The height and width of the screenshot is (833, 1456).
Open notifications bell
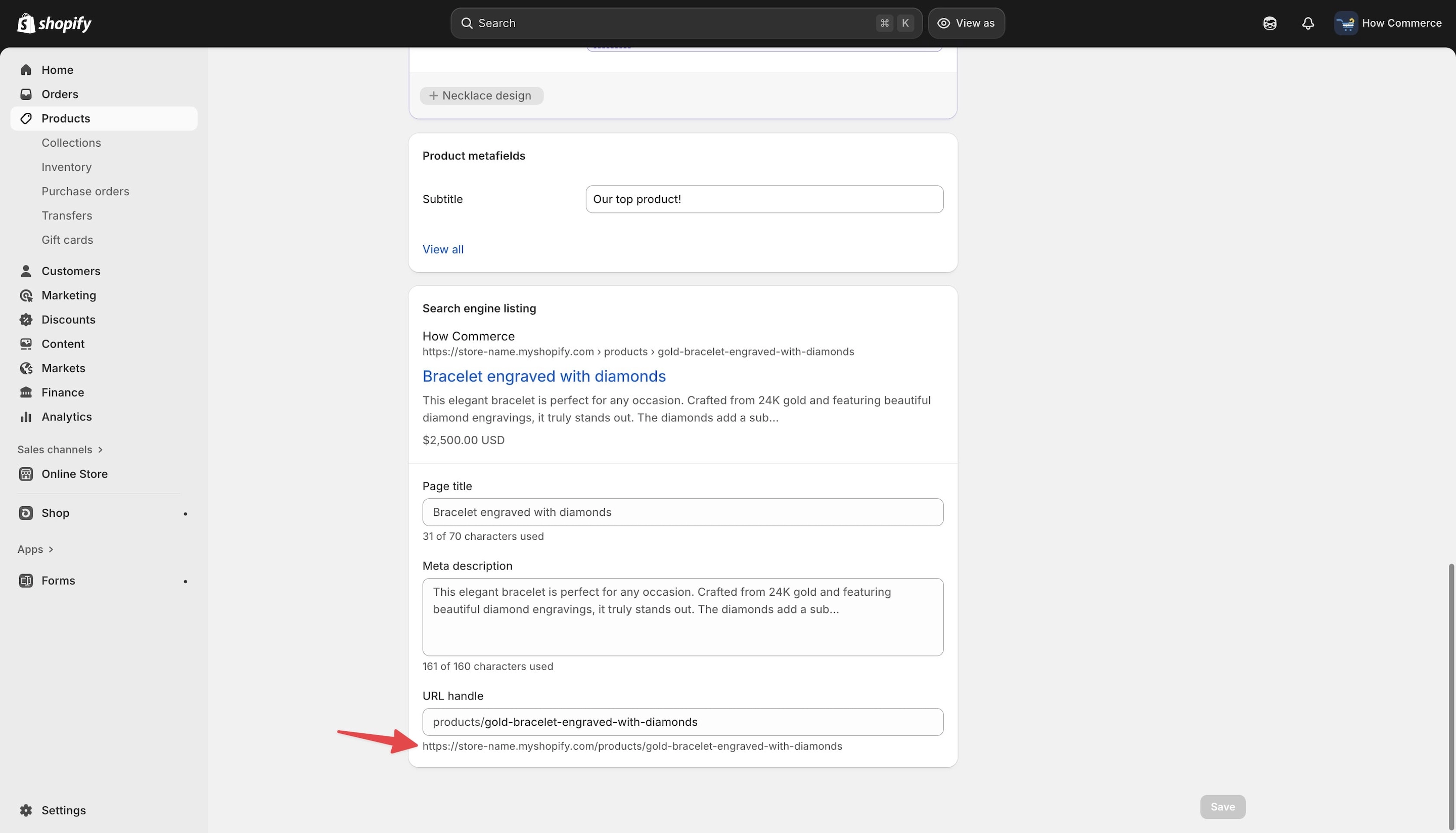1308,23
